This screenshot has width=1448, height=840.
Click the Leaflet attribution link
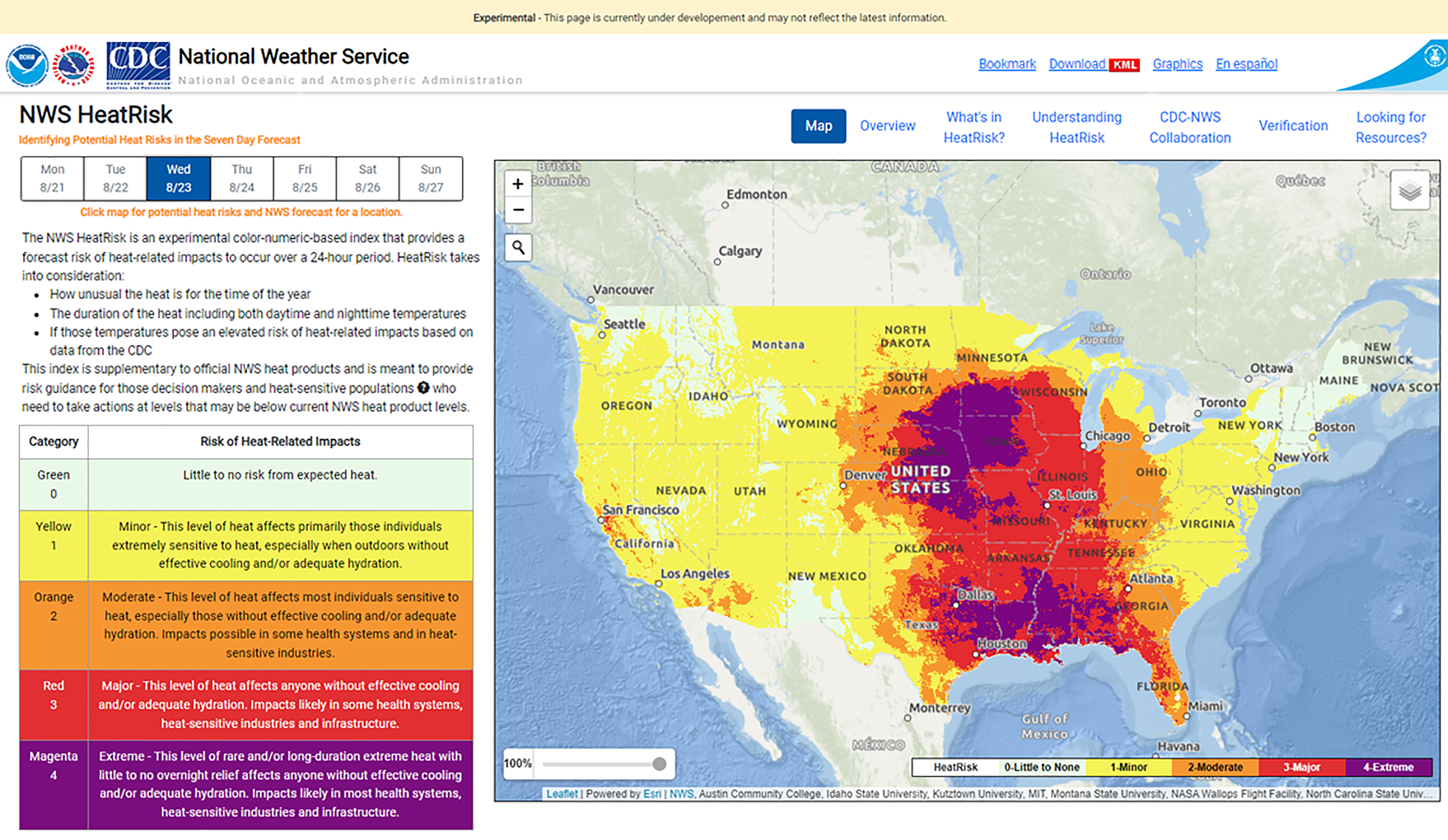point(561,793)
